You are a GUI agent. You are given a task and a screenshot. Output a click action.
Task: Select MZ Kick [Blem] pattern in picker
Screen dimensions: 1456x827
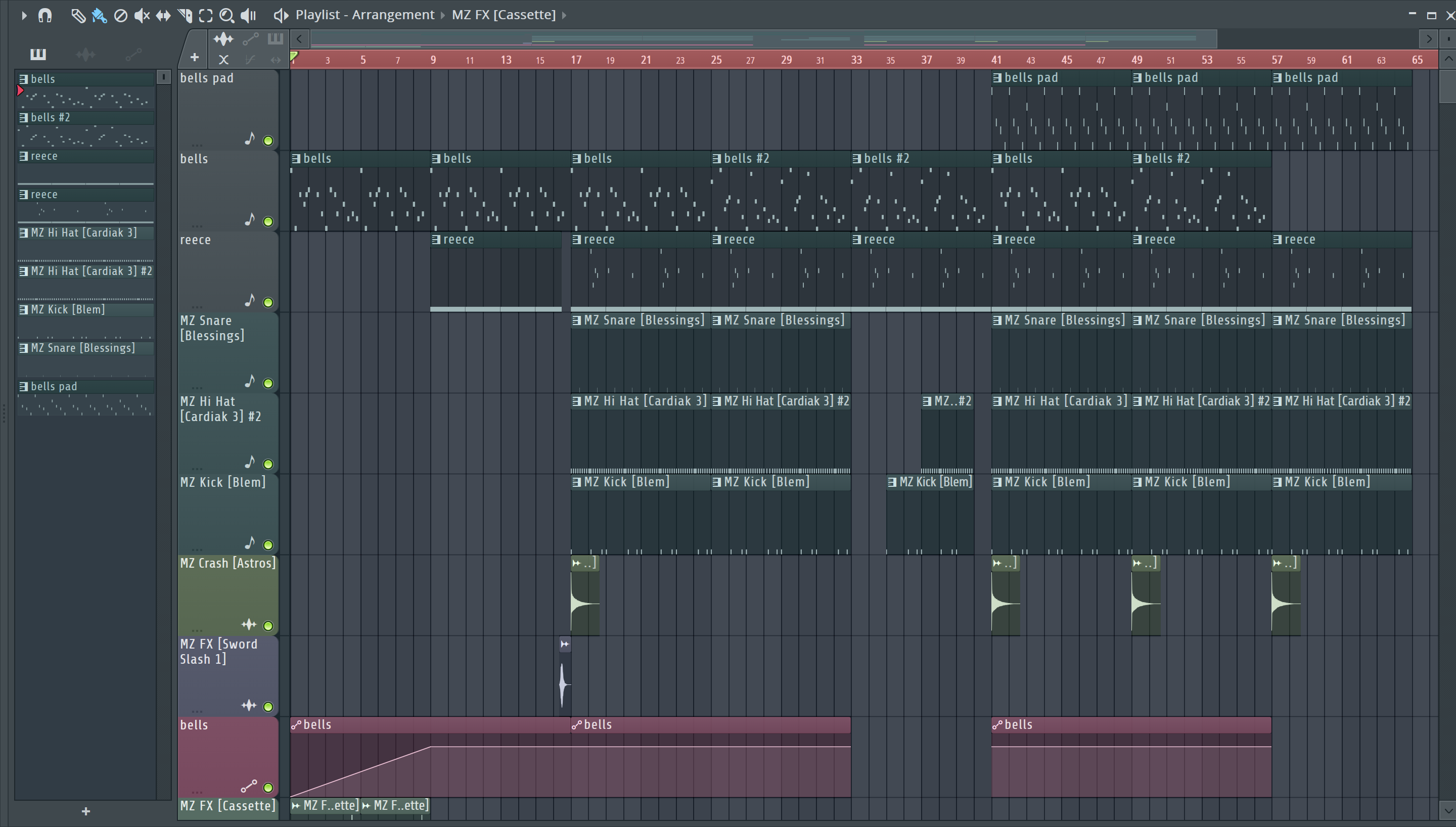pos(86,321)
